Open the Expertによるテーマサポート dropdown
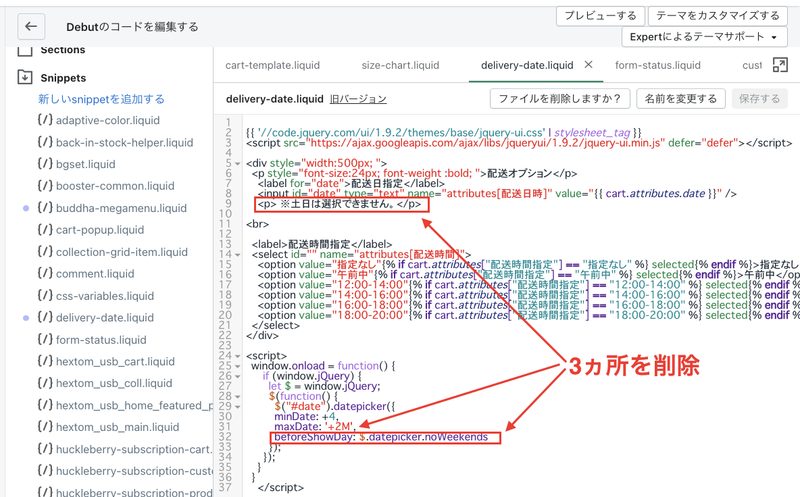800x497 pixels. pyautogui.click(x=704, y=37)
